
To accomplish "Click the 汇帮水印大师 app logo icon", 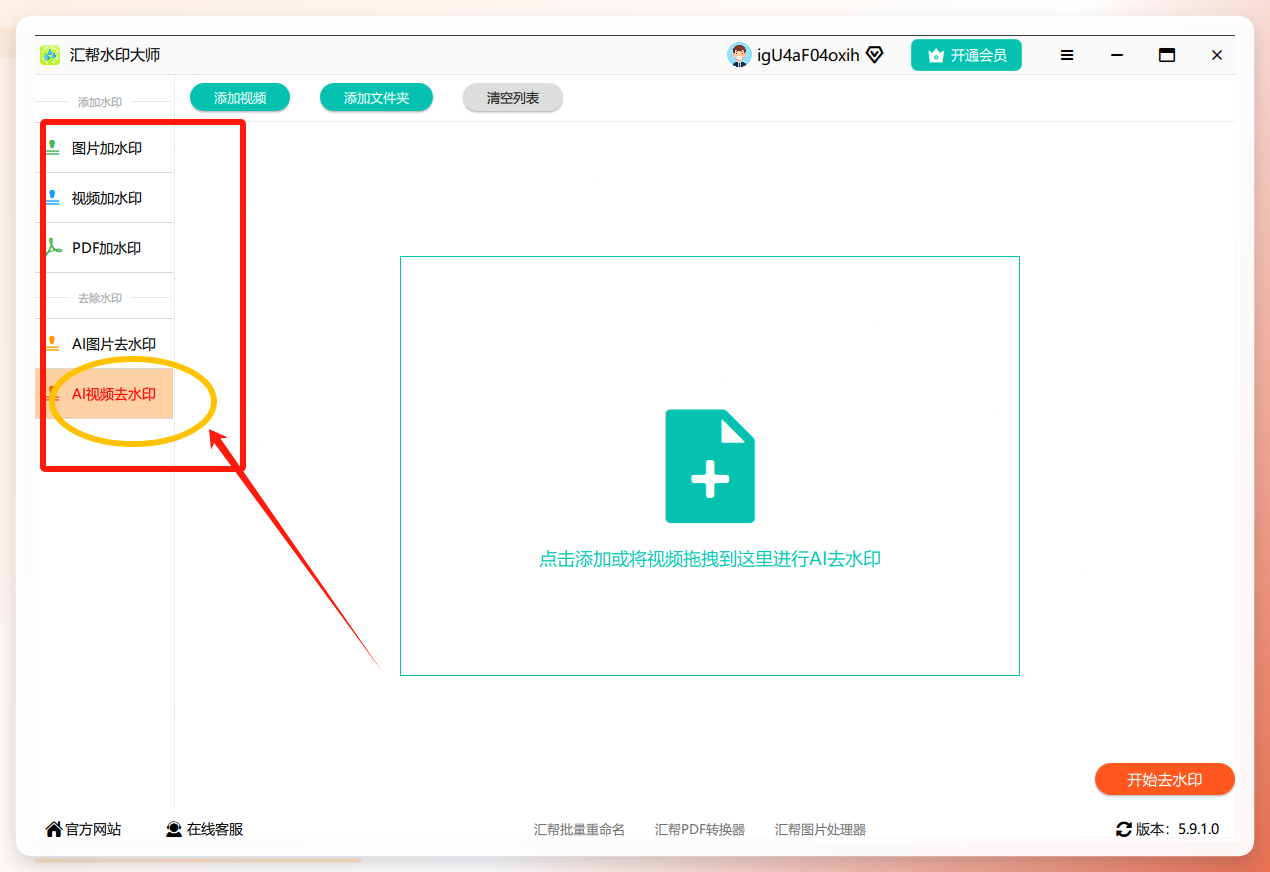I will click(x=50, y=55).
